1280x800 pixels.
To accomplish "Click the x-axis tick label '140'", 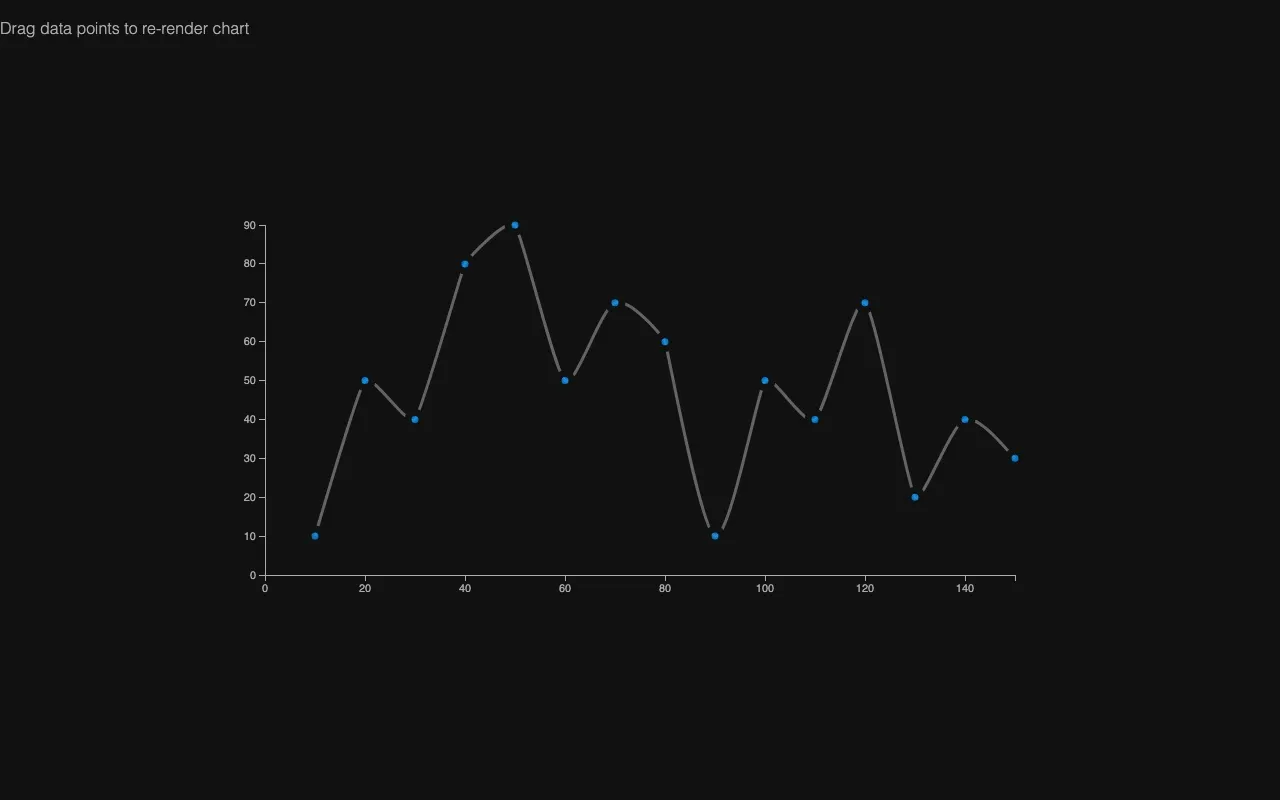I will click(965, 589).
